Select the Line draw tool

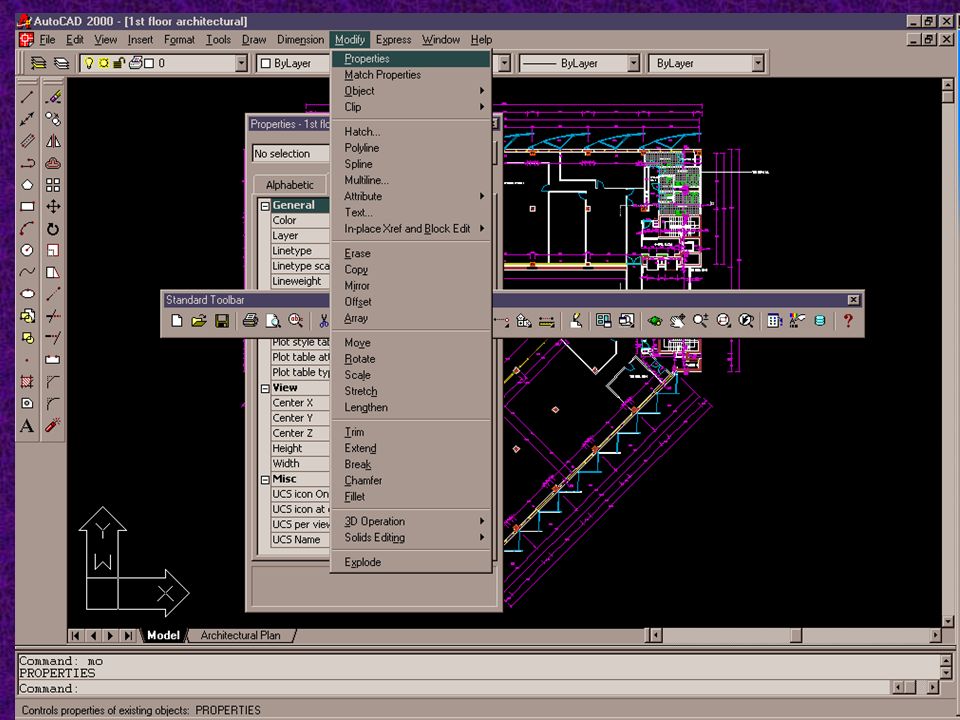click(x=27, y=97)
